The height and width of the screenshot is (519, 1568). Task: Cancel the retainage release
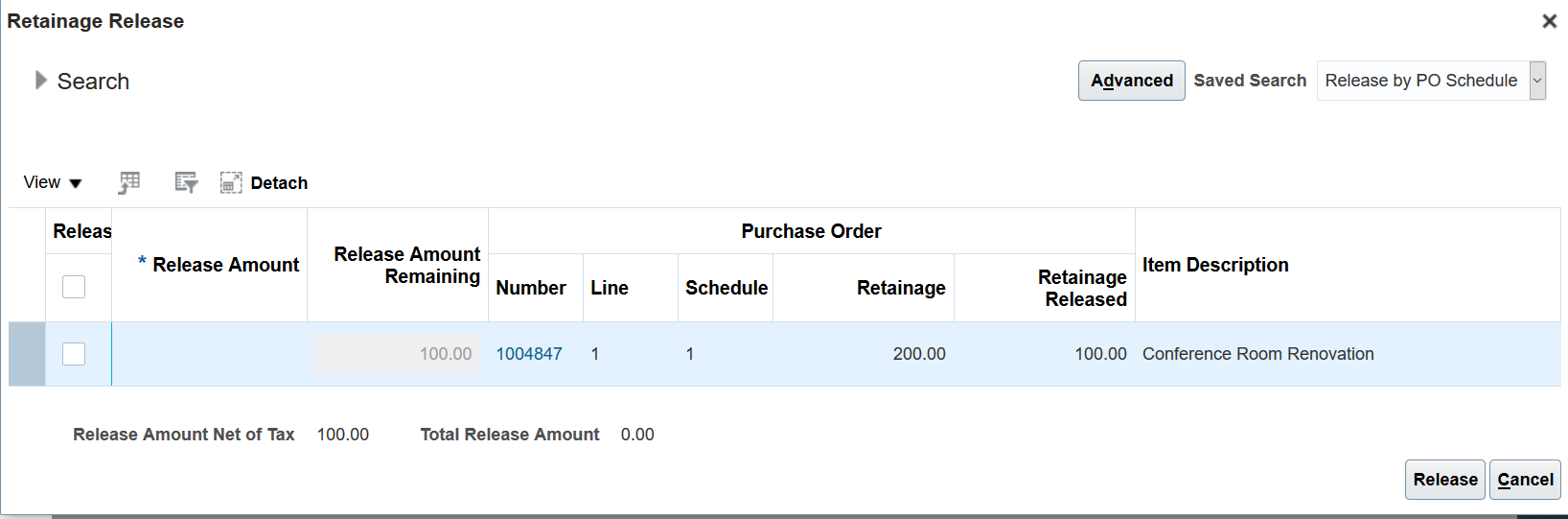pos(1525,480)
